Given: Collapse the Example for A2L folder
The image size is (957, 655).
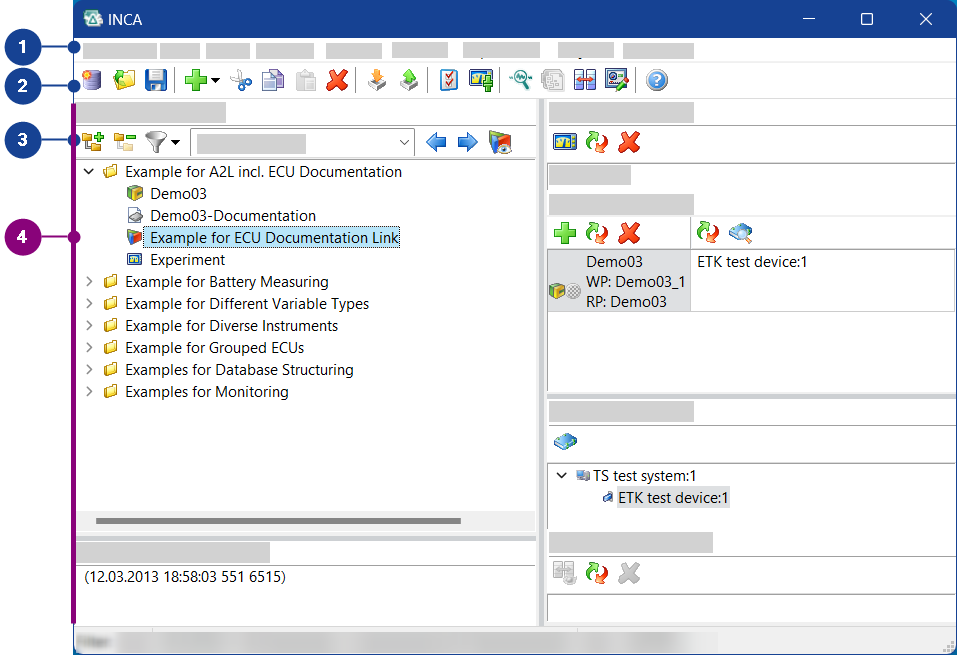Looking at the screenshot, I should point(89,172).
